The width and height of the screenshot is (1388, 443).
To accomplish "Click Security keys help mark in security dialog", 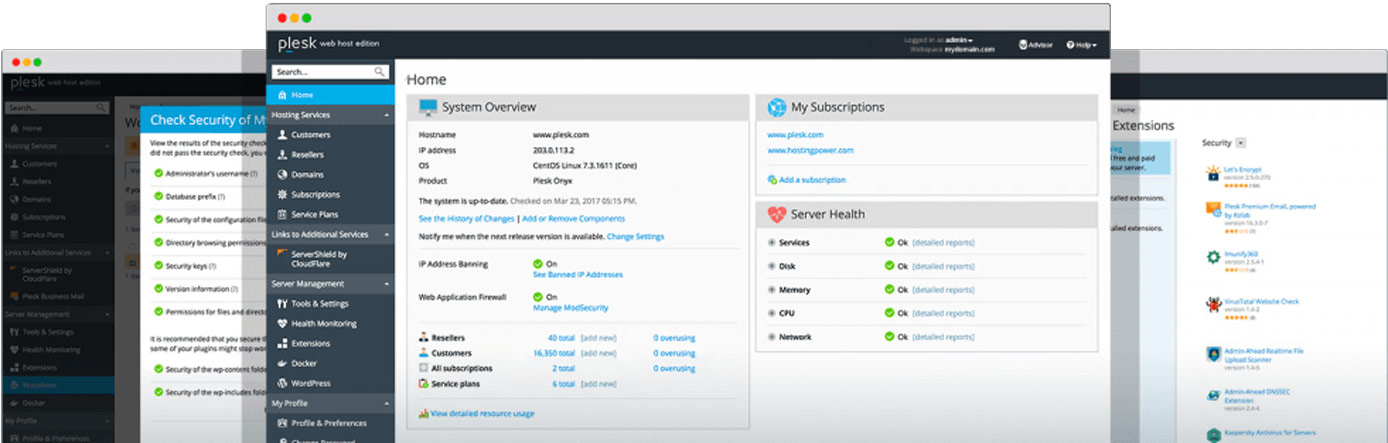I will 212,266.
